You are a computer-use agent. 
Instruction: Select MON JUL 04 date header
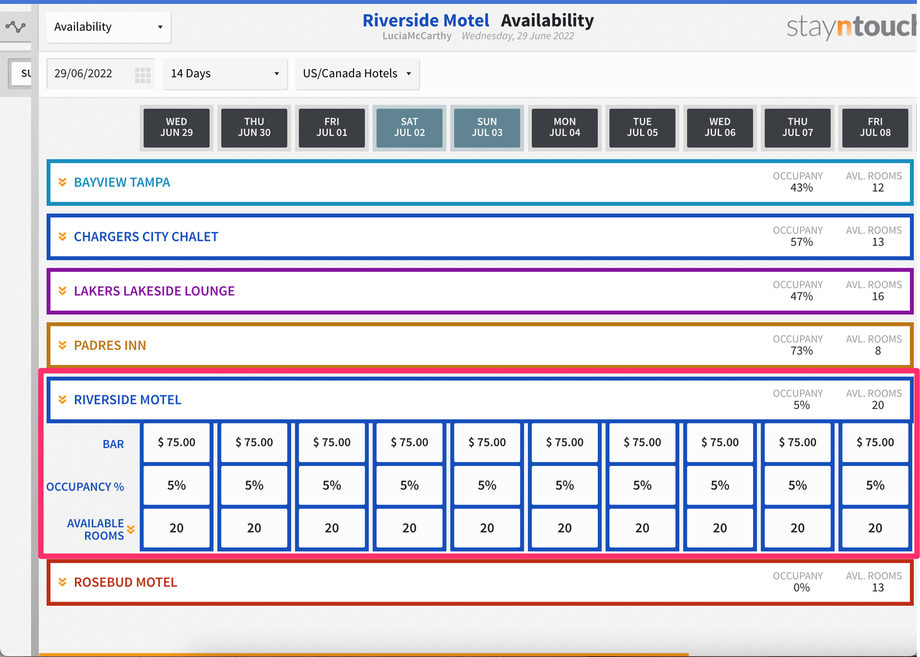565,128
